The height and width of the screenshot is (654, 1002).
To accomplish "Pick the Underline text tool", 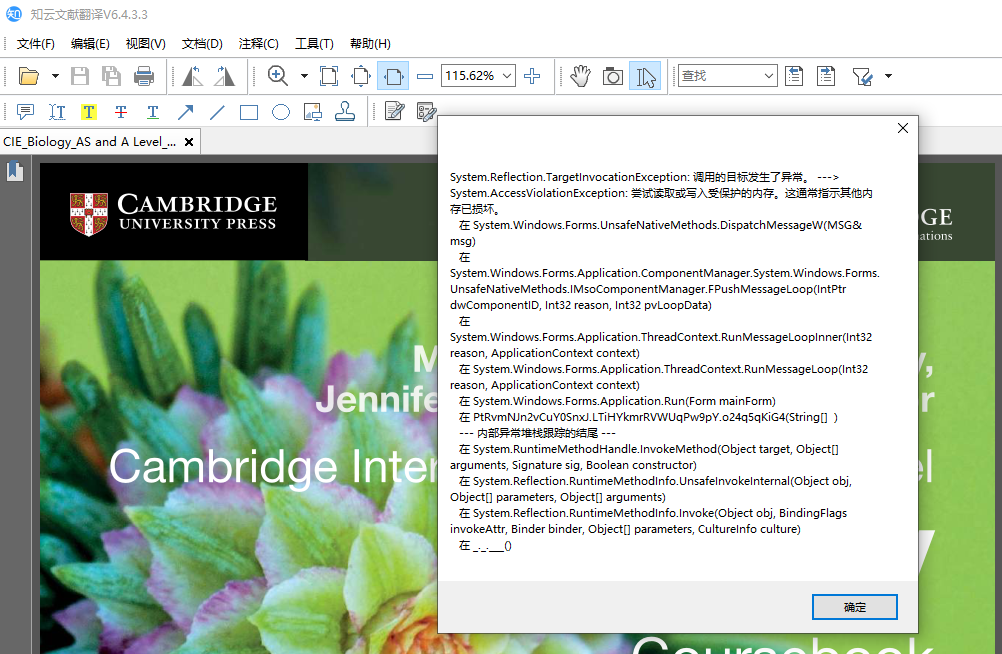I will coord(153,112).
